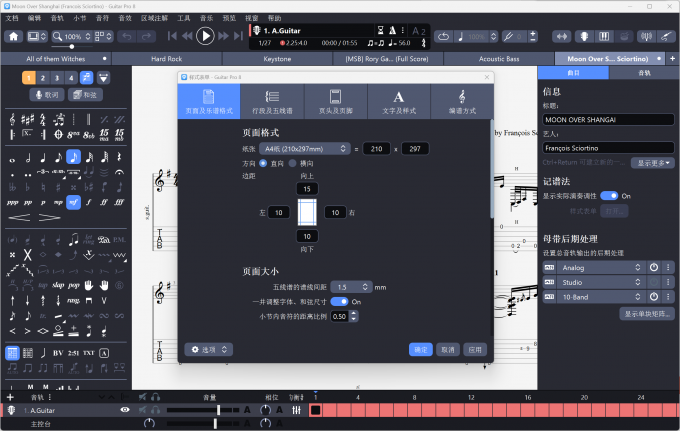Select voice 2 in the edition palette
680x431 pixels.
tap(42, 78)
